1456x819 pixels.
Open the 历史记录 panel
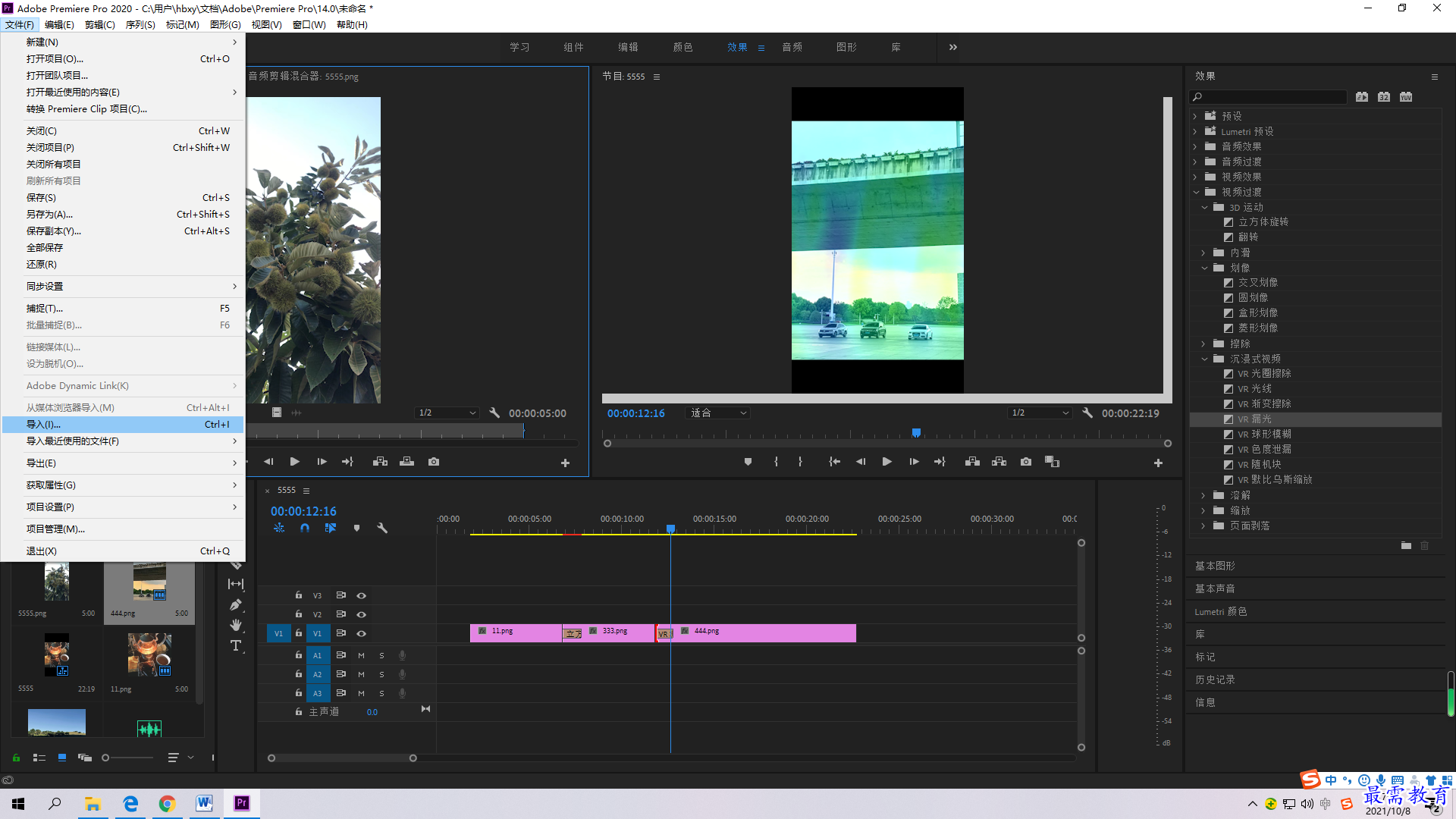[1215, 679]
